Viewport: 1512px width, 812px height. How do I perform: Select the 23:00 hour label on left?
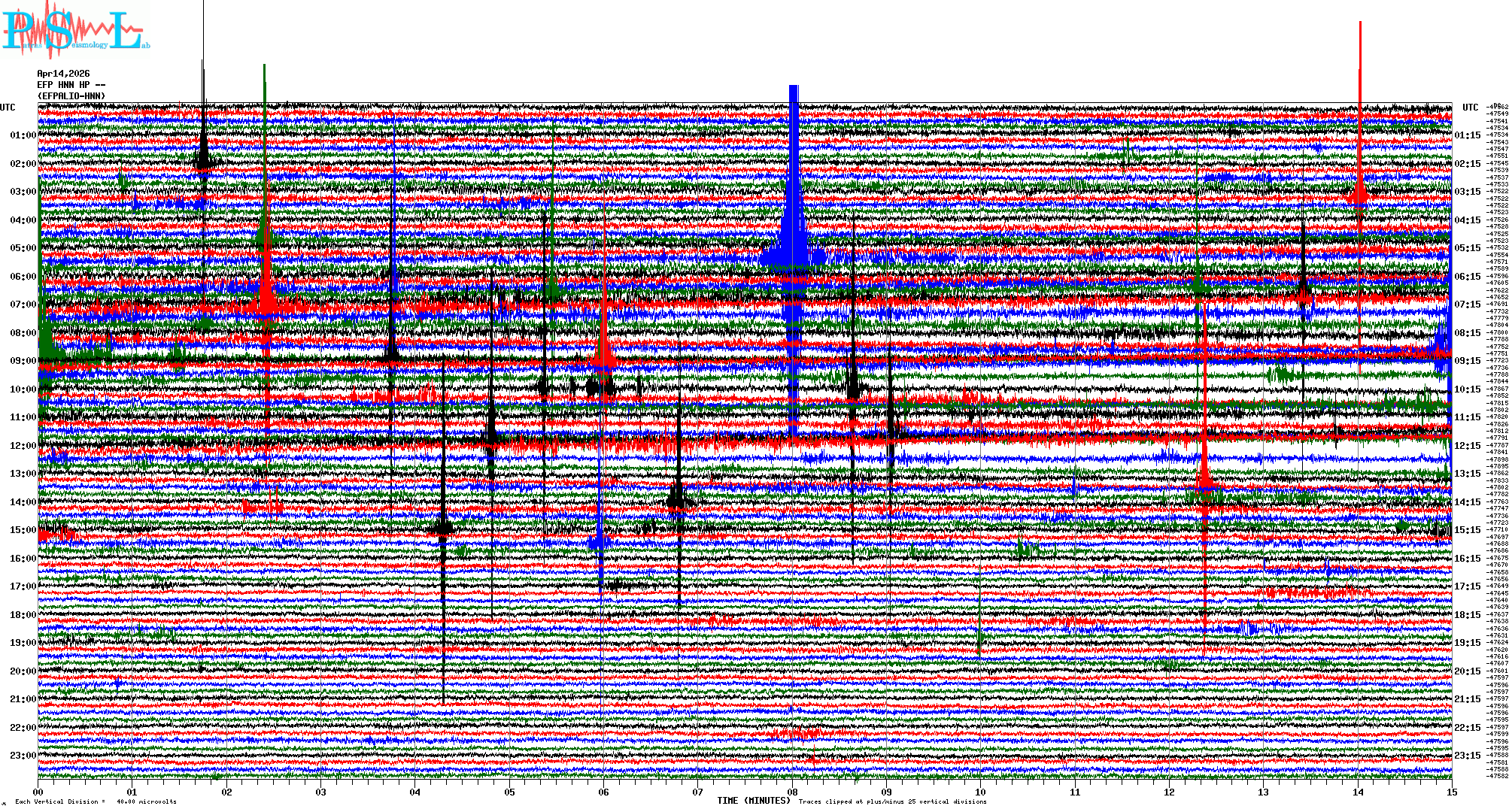[23, 756]
